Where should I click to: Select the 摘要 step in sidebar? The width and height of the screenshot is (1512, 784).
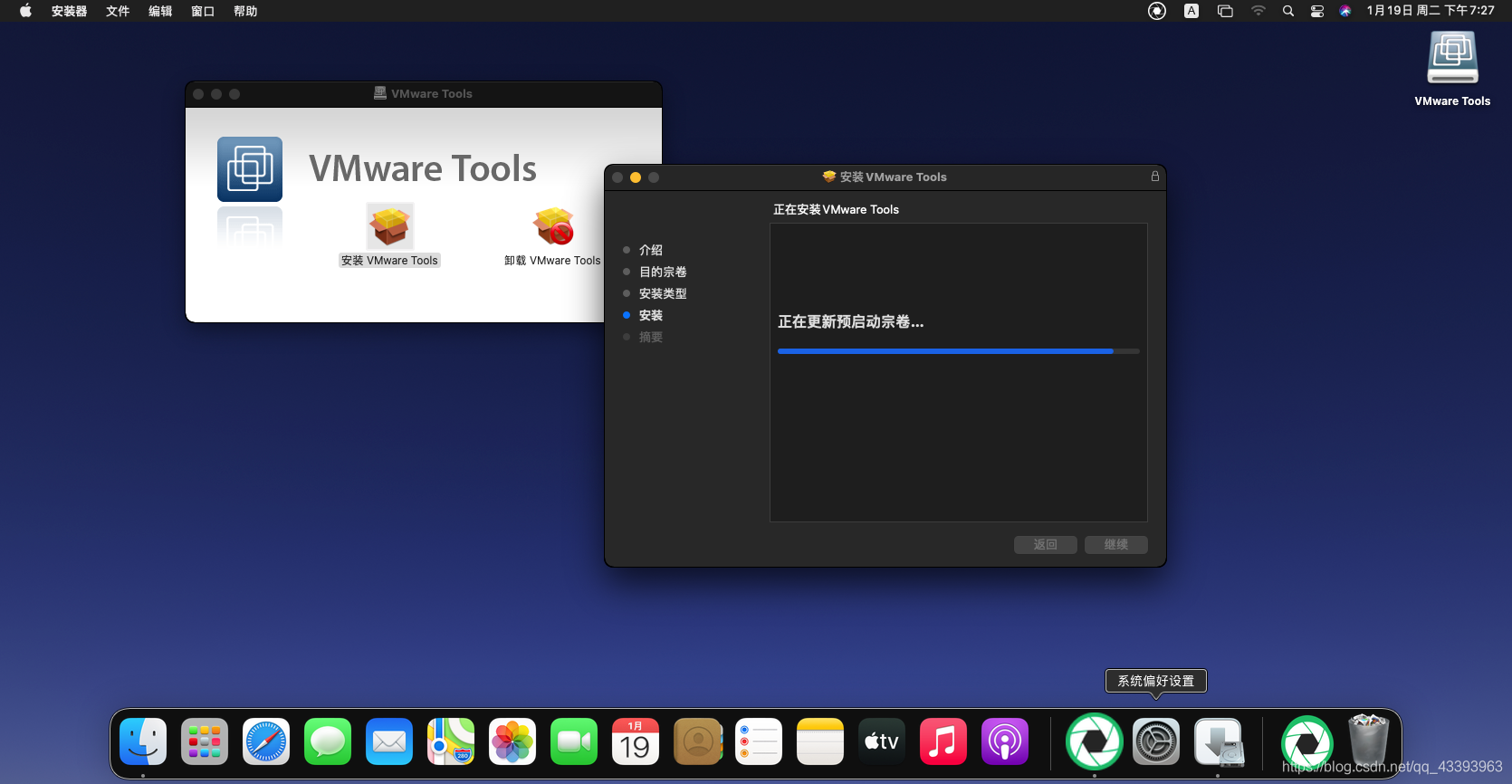click(651, 337)
